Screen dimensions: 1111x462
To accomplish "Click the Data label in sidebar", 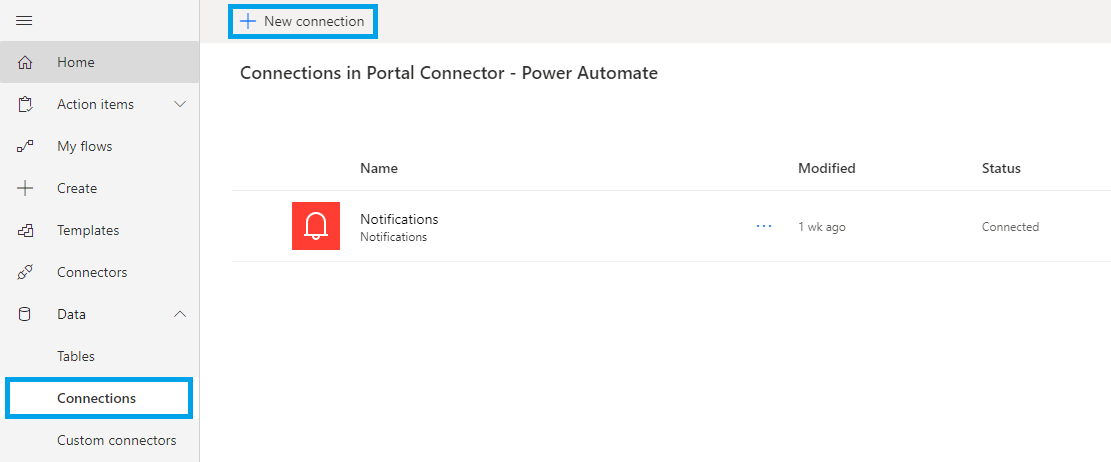I will coord(72,314).
